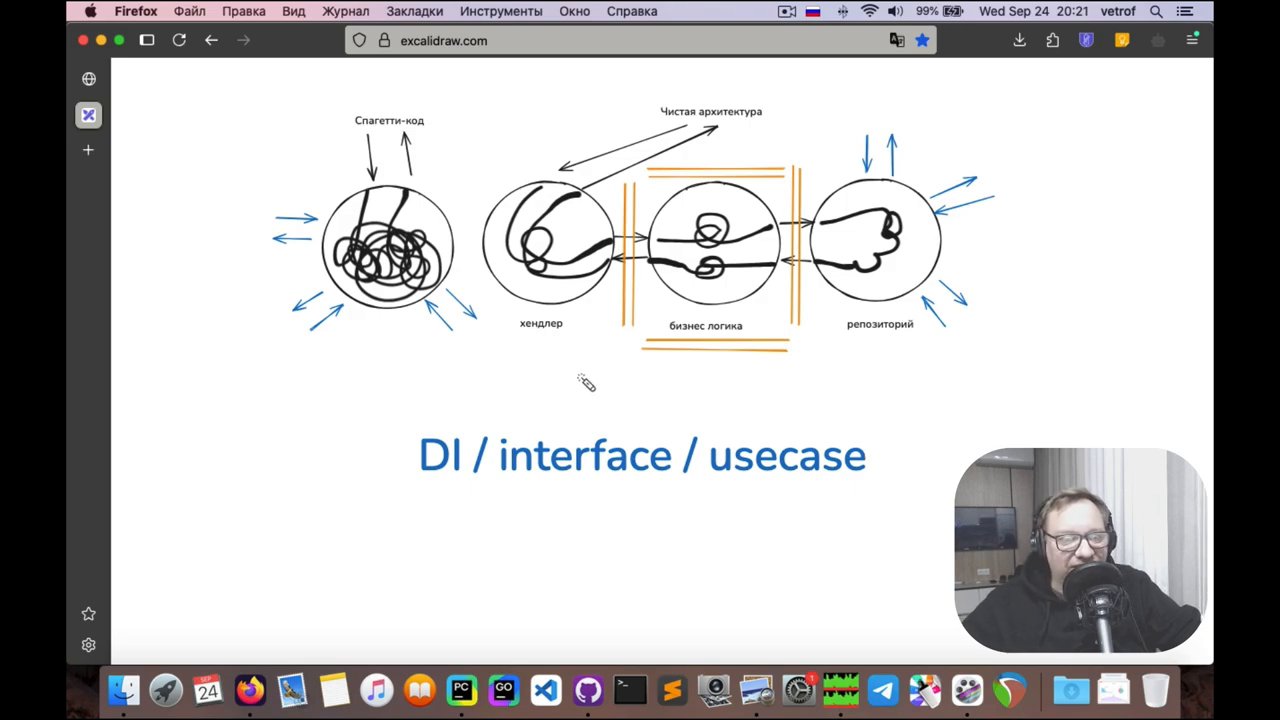Open the extensions puzzle icon
The width and height of the screenshot is (1280, 720).
[1052, 40]
